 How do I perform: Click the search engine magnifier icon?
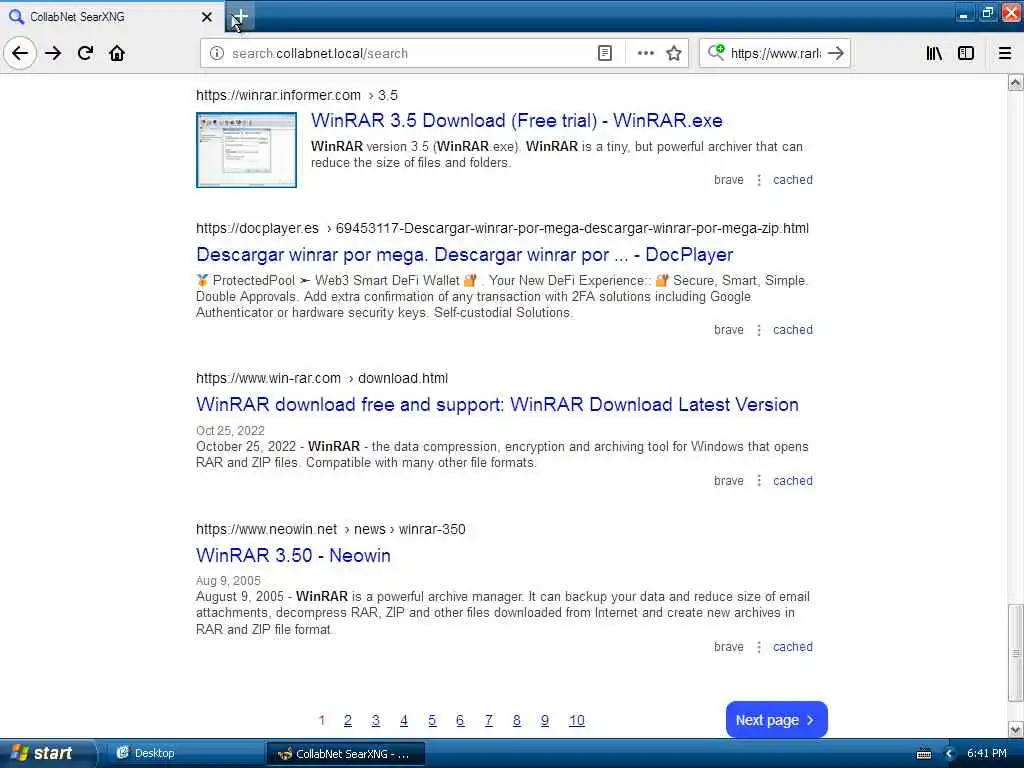point(716,53)
